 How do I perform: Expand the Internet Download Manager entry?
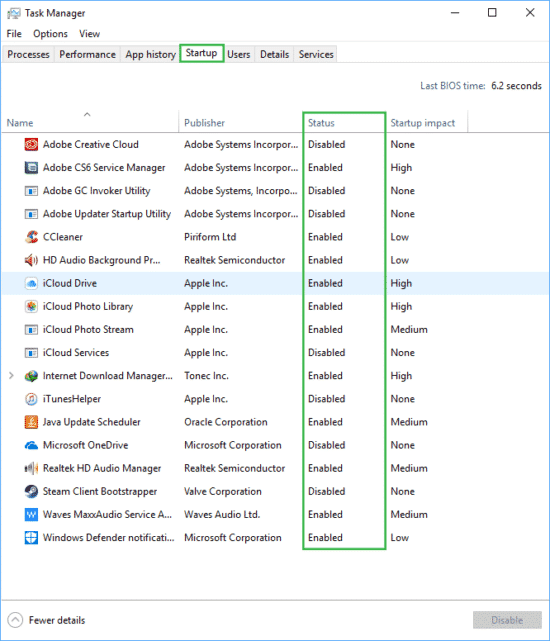(x=11, y=375)
